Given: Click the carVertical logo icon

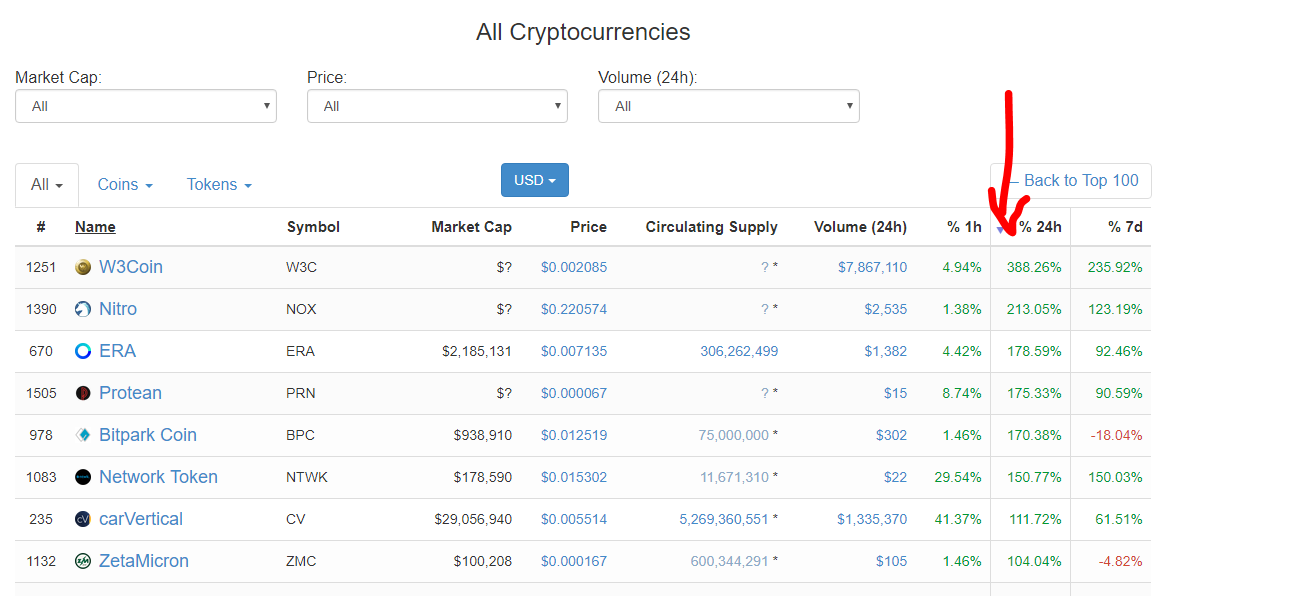Looking at the screenshot, I should point(83,519).
